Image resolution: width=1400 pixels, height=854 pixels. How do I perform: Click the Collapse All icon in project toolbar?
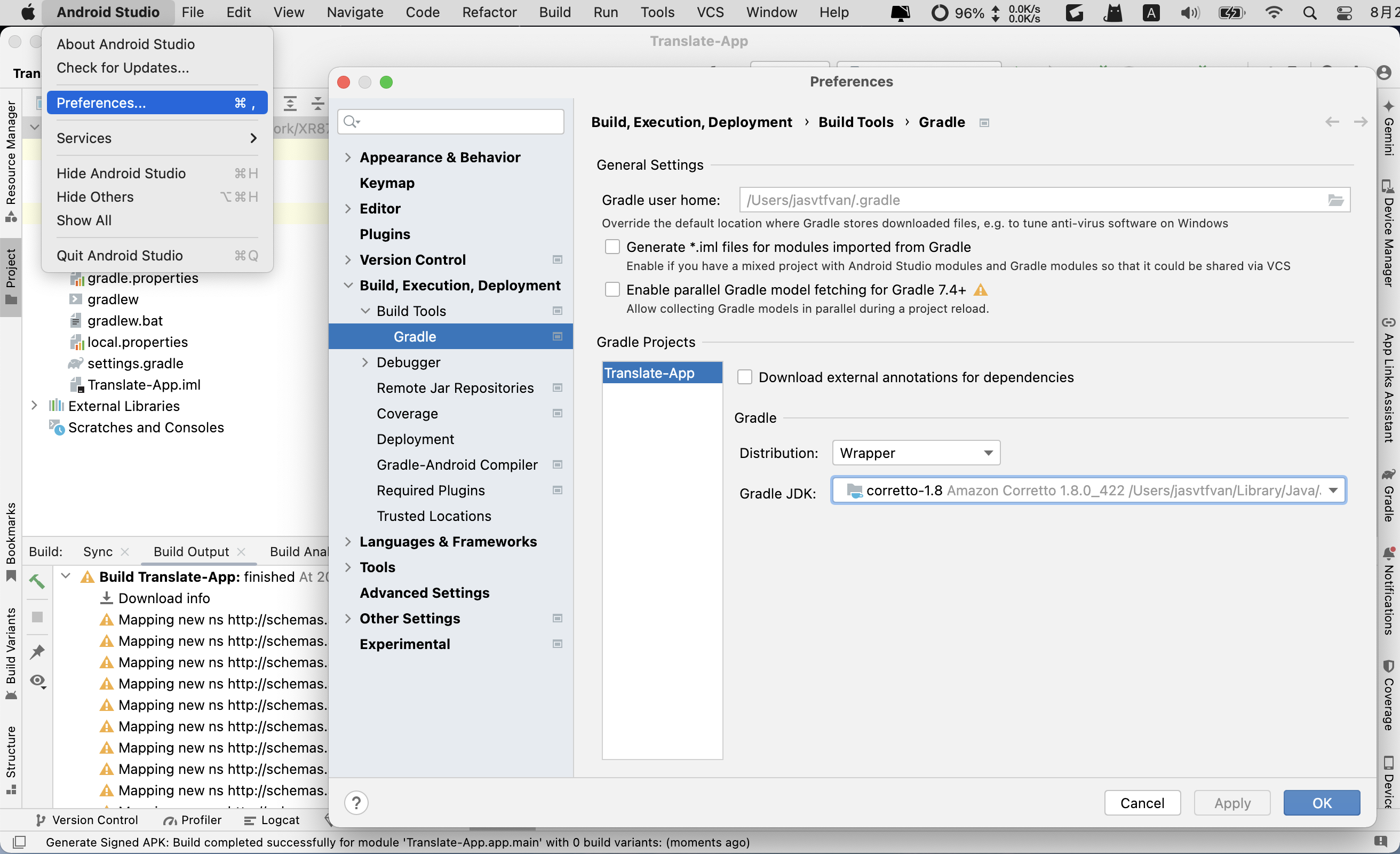pyautogui.click(x=317, y=104)
